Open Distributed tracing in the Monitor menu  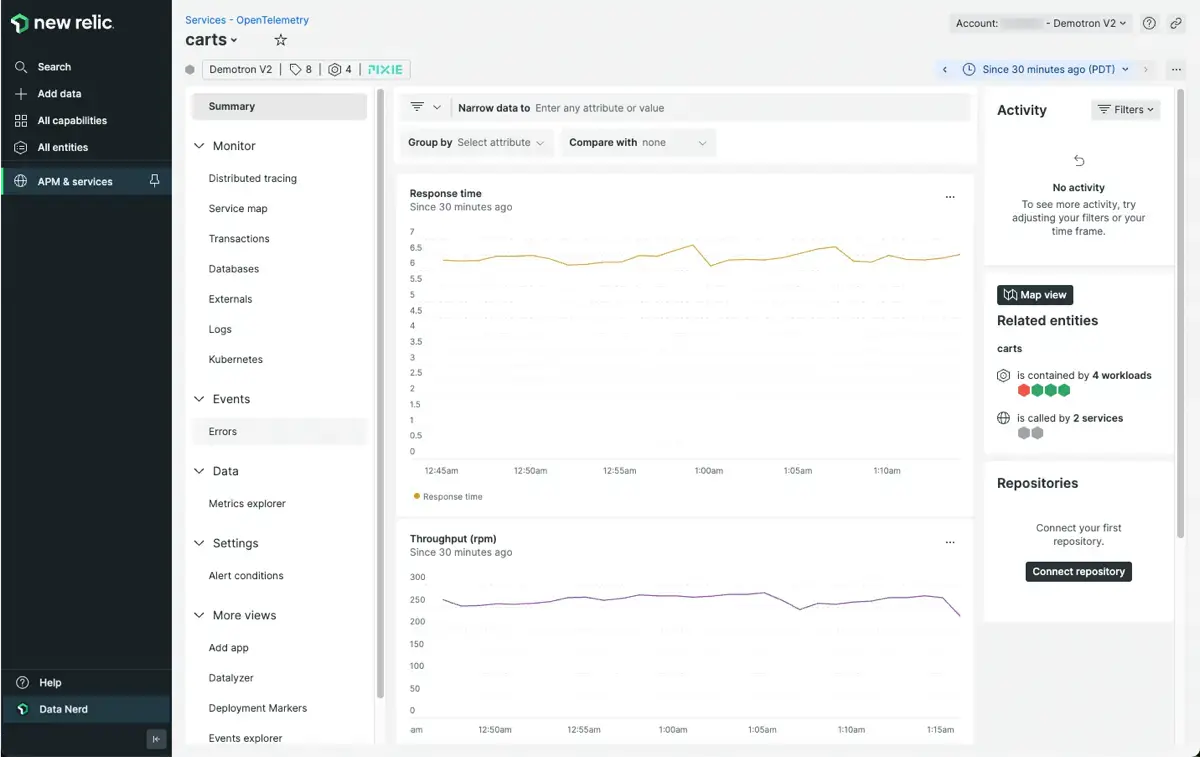[252, 178]
